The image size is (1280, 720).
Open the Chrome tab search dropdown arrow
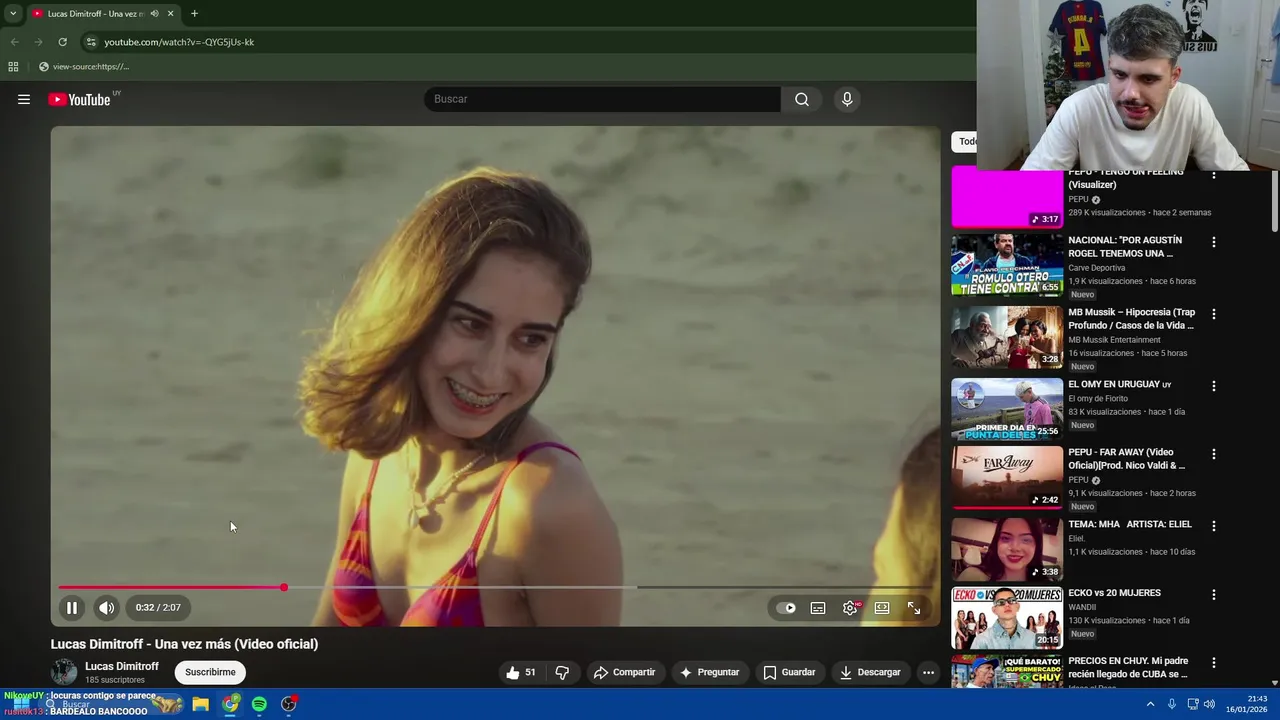pos(12,14)
